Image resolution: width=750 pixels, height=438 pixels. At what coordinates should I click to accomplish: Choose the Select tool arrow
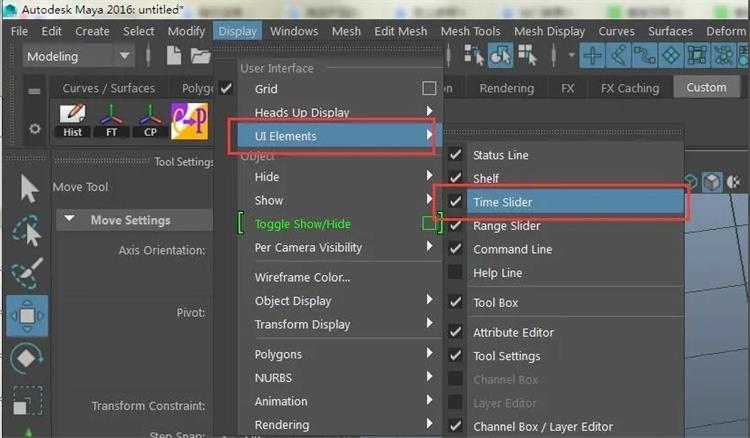click(28, 189)
